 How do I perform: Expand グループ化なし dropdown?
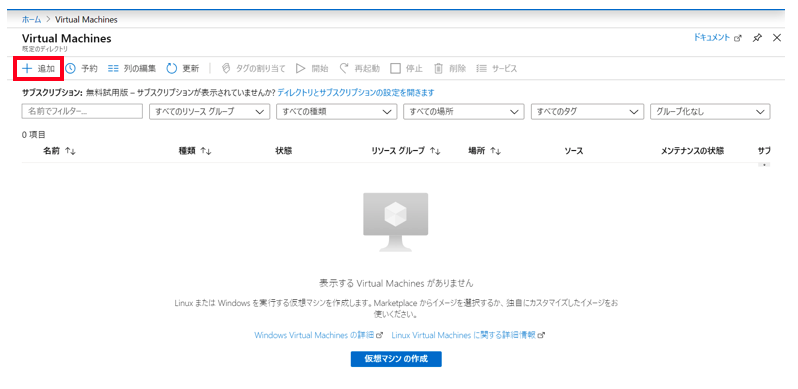(710, 112)
